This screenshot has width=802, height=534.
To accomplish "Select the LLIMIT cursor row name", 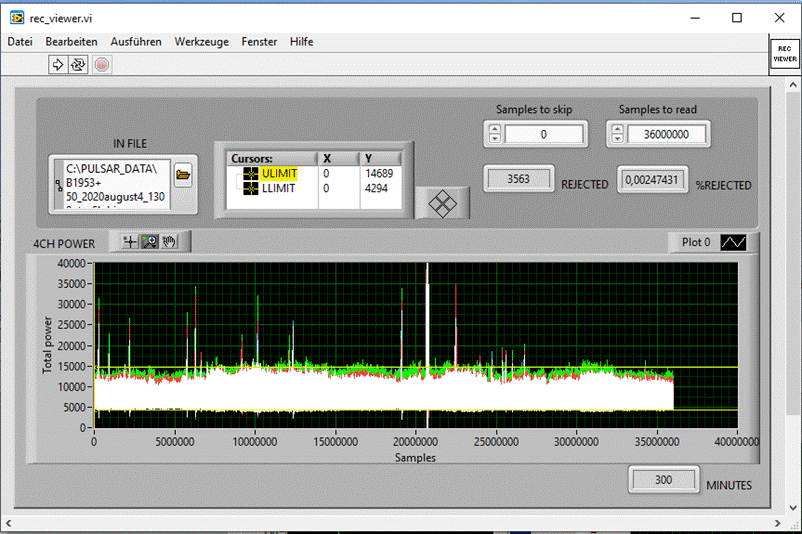I will [x=278, y=189].
